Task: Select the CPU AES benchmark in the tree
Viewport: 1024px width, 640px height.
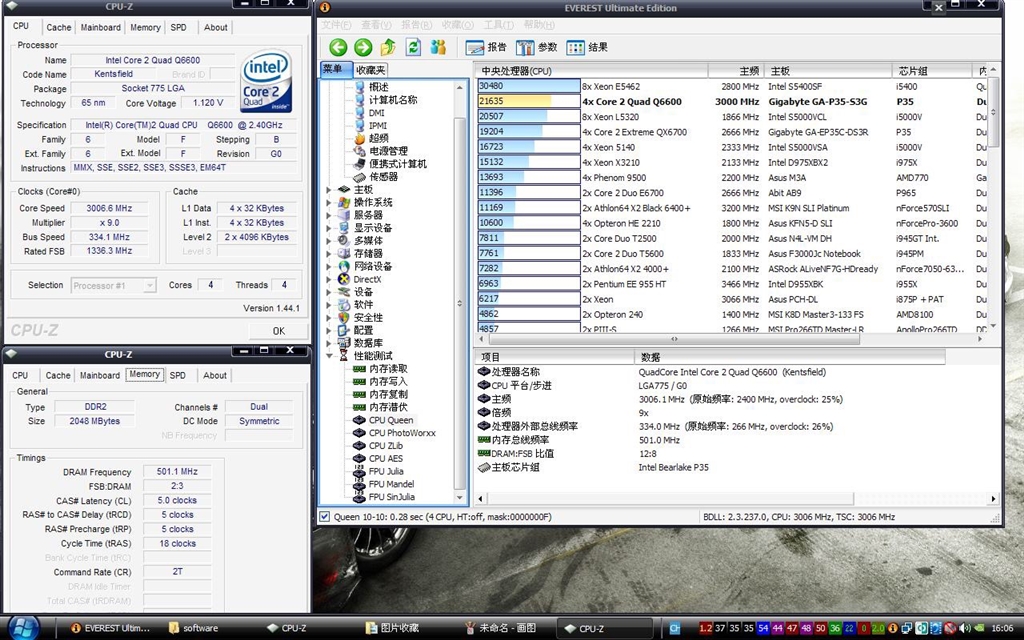Action: (386, 458)
